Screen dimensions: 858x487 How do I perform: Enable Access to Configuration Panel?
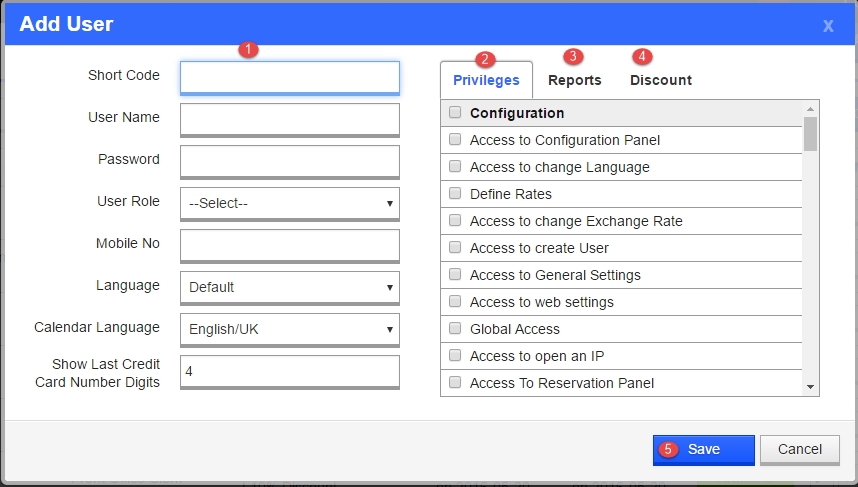455,140
